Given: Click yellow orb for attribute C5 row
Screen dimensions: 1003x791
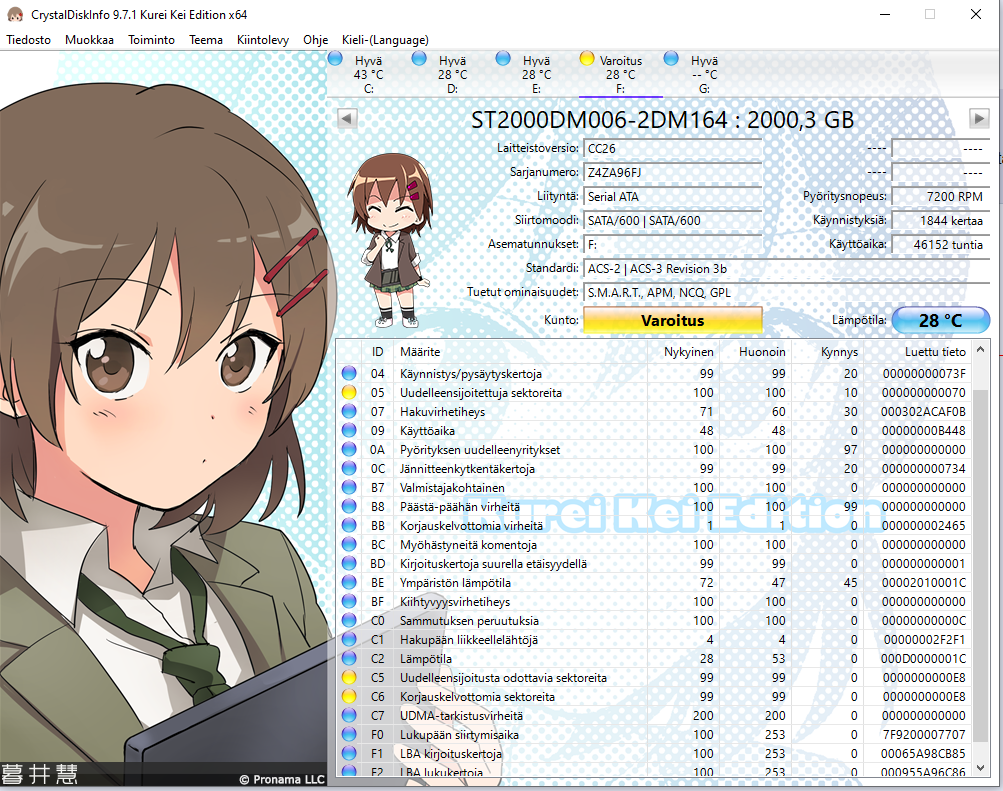Looking at the screenshot, I should (349, 677).
